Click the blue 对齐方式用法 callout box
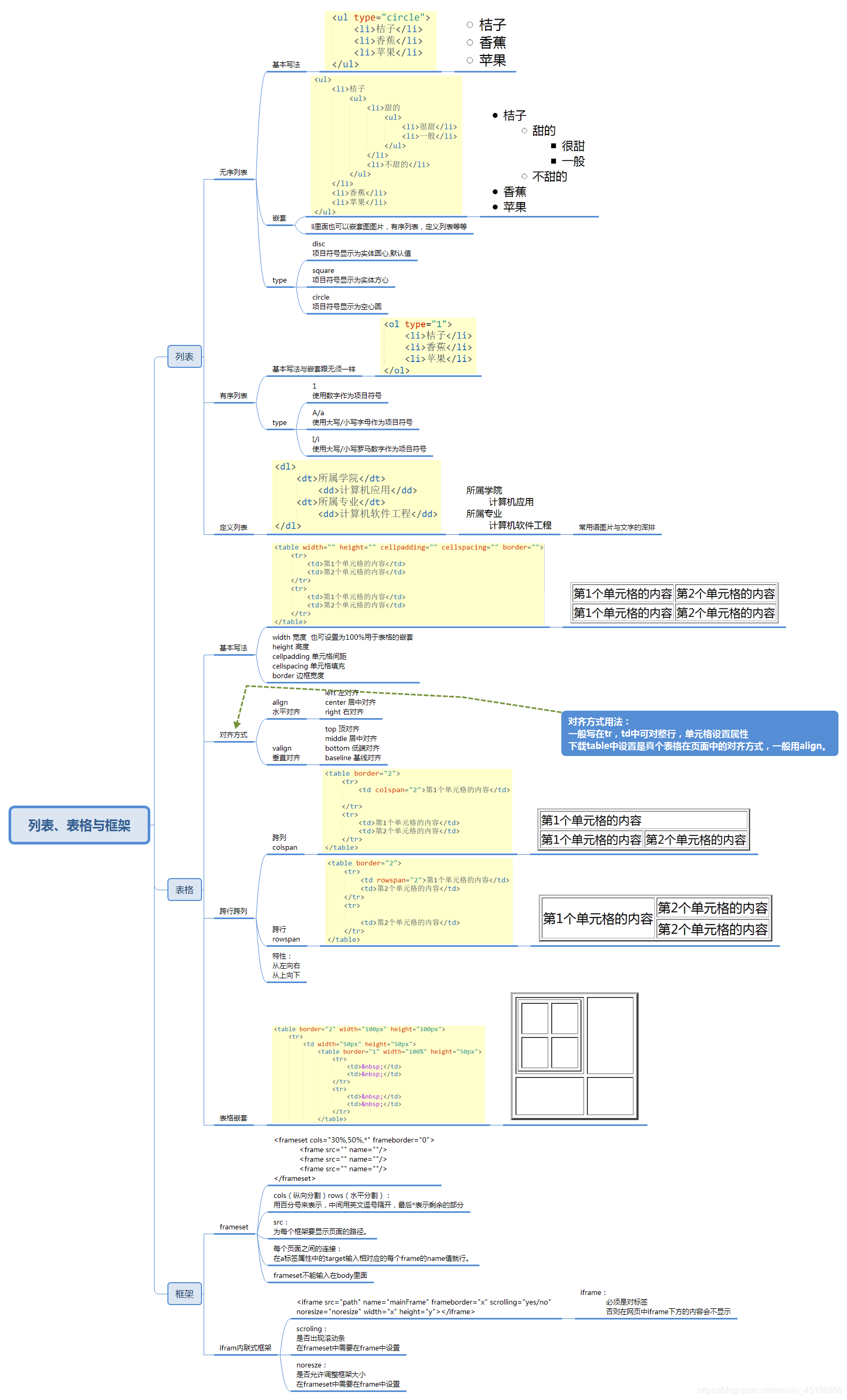This screenshot has width=847, height=1400. (x=699, y=734)
